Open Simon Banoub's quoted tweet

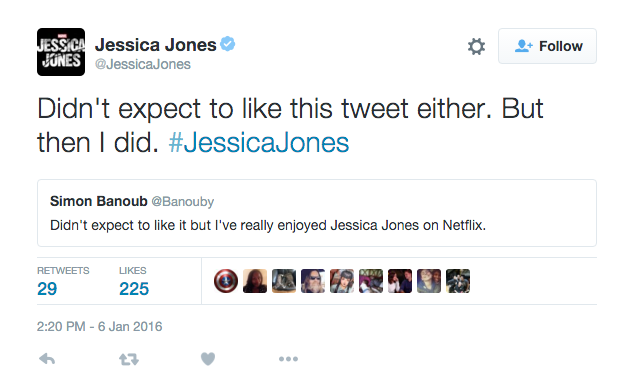(317, 213)
